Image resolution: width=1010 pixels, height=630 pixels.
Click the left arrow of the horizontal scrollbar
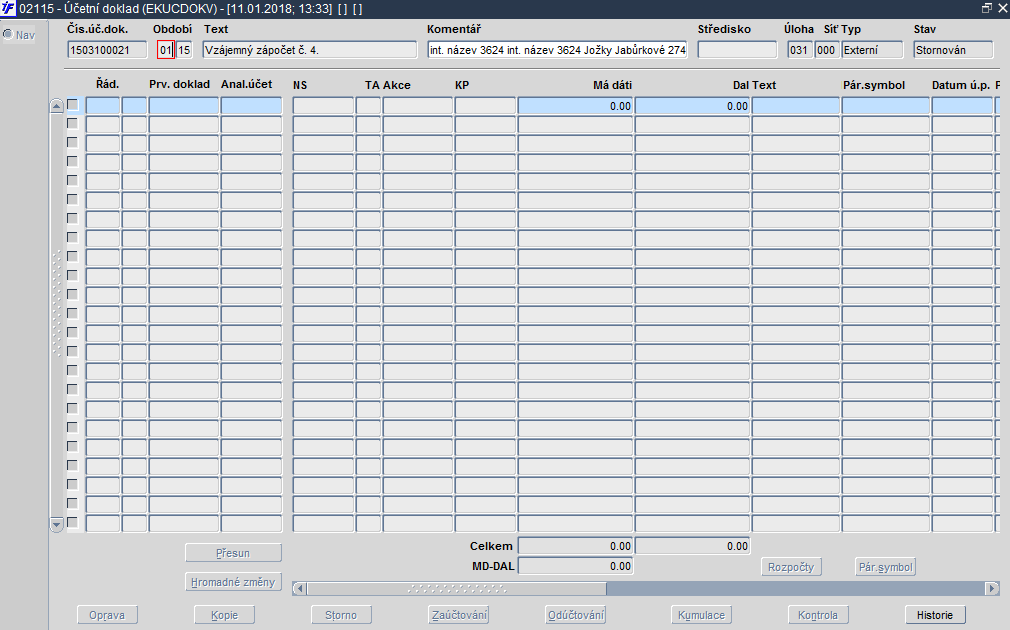coord(299,588)
